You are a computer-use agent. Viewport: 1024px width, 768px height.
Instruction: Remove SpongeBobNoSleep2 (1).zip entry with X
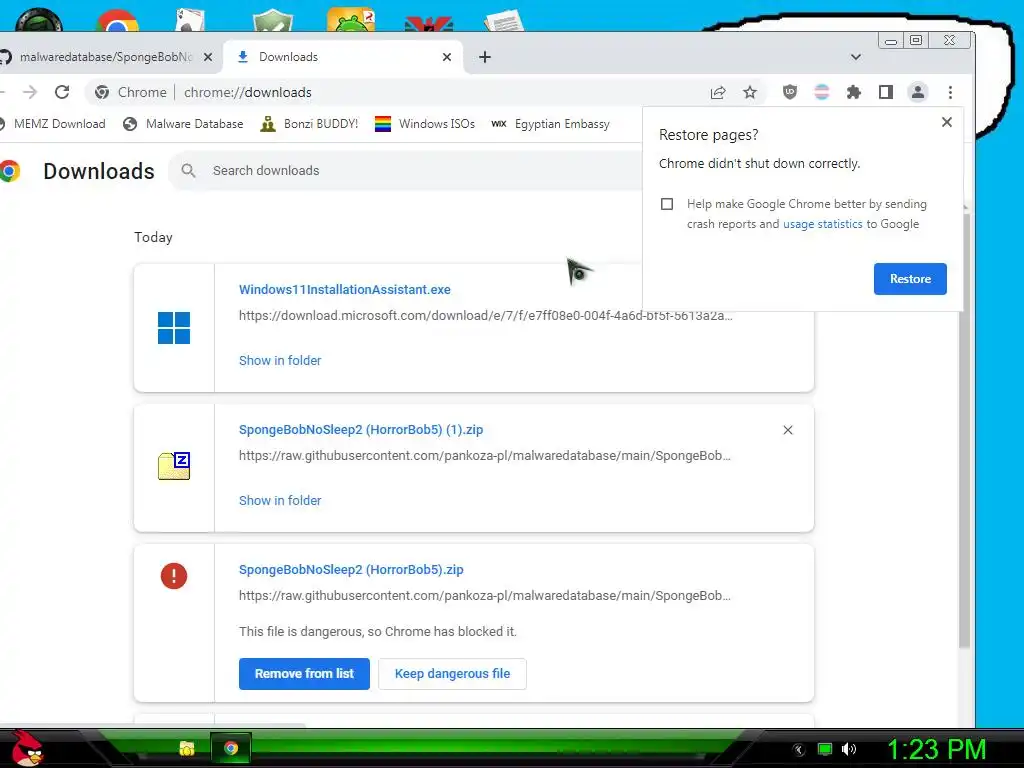click(x=788, y=430)
